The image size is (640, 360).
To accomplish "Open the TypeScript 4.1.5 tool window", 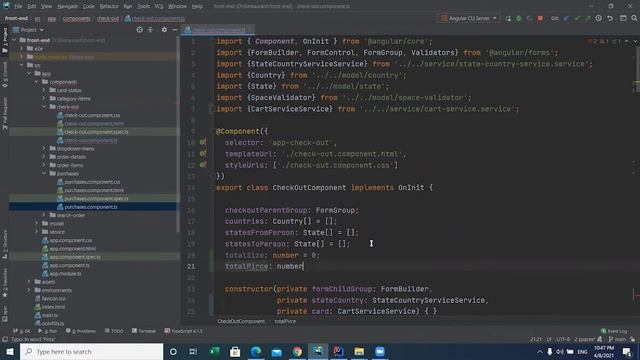I will 184,331.
